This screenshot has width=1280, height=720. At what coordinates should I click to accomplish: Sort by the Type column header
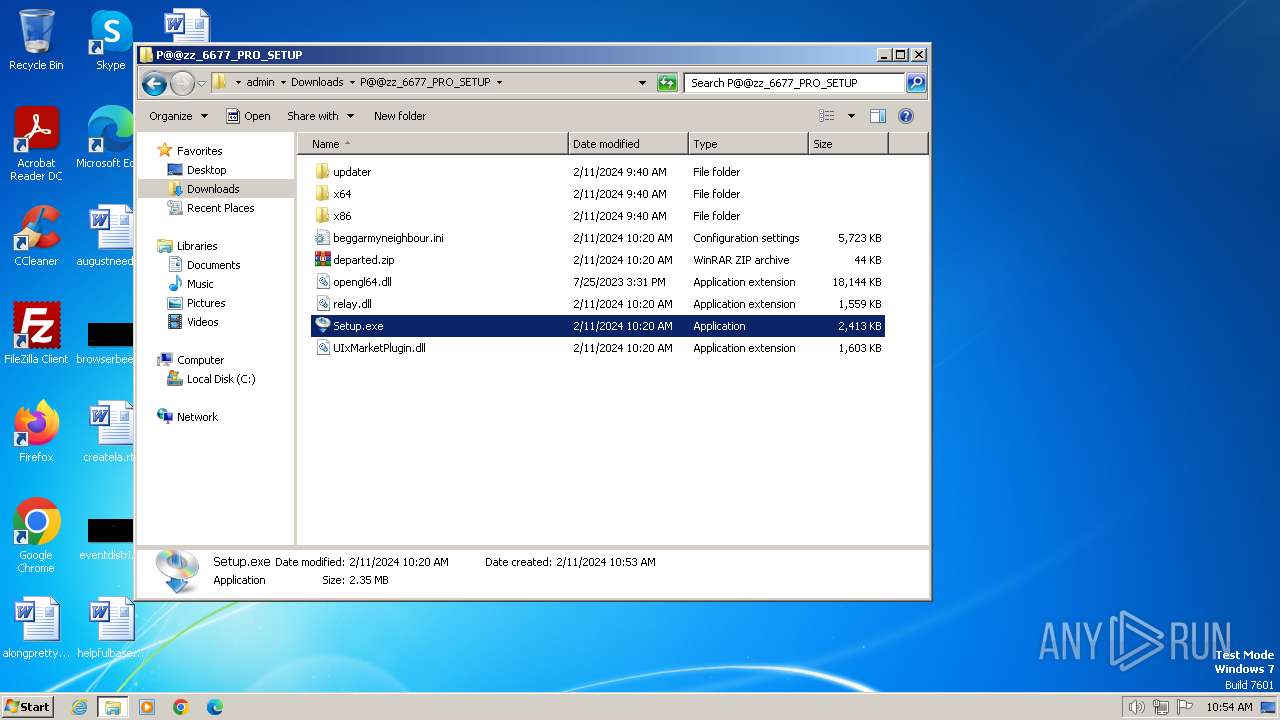[748, 144]
